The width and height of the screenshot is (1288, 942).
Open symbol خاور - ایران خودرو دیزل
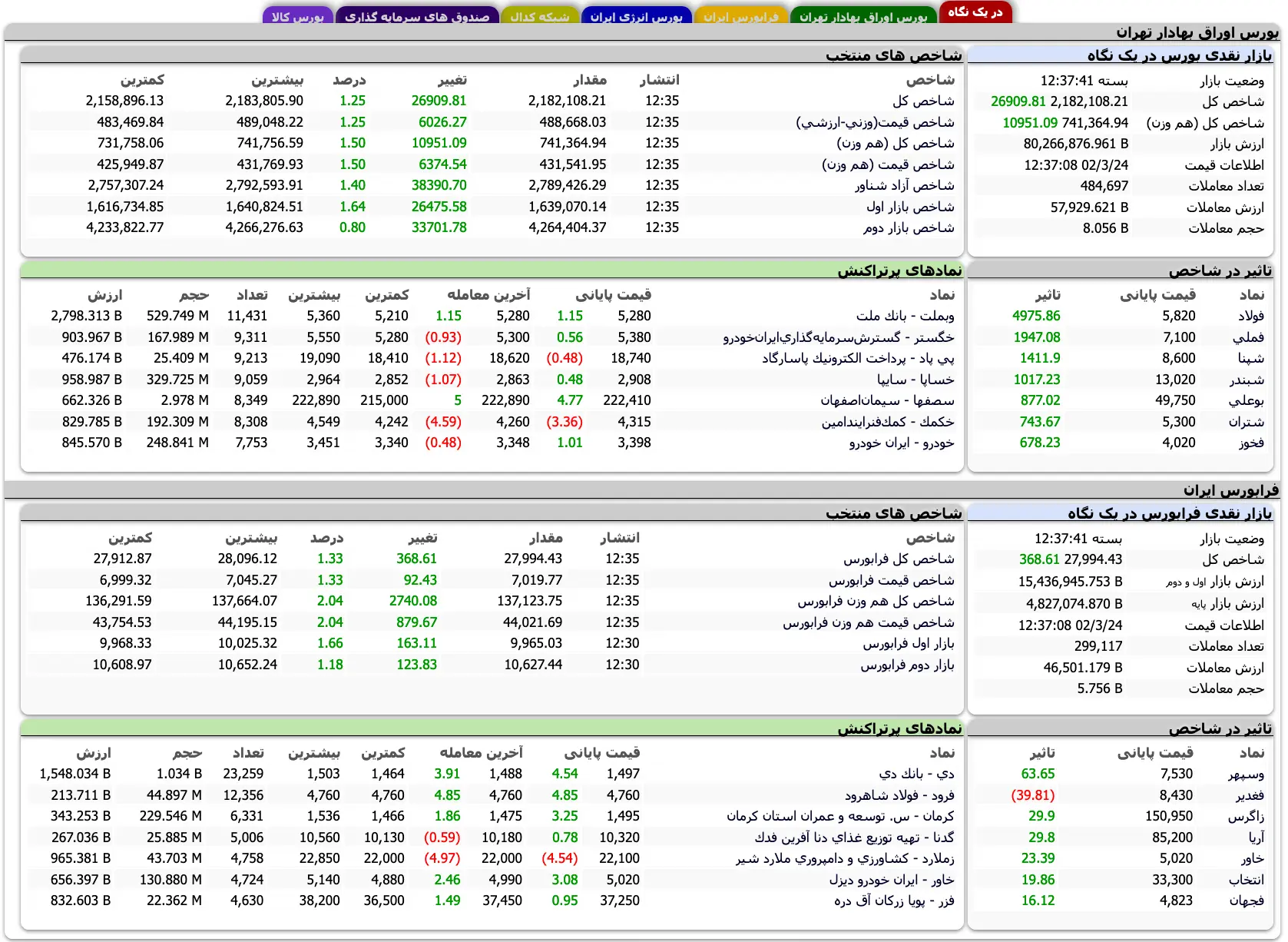tap(891, 880)
